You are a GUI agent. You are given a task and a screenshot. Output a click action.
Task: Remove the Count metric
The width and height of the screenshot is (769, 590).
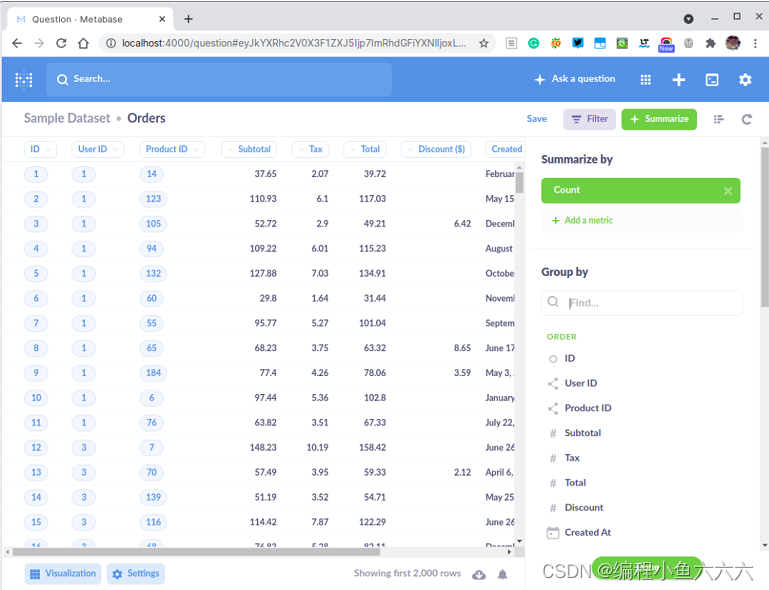point(728,191)
